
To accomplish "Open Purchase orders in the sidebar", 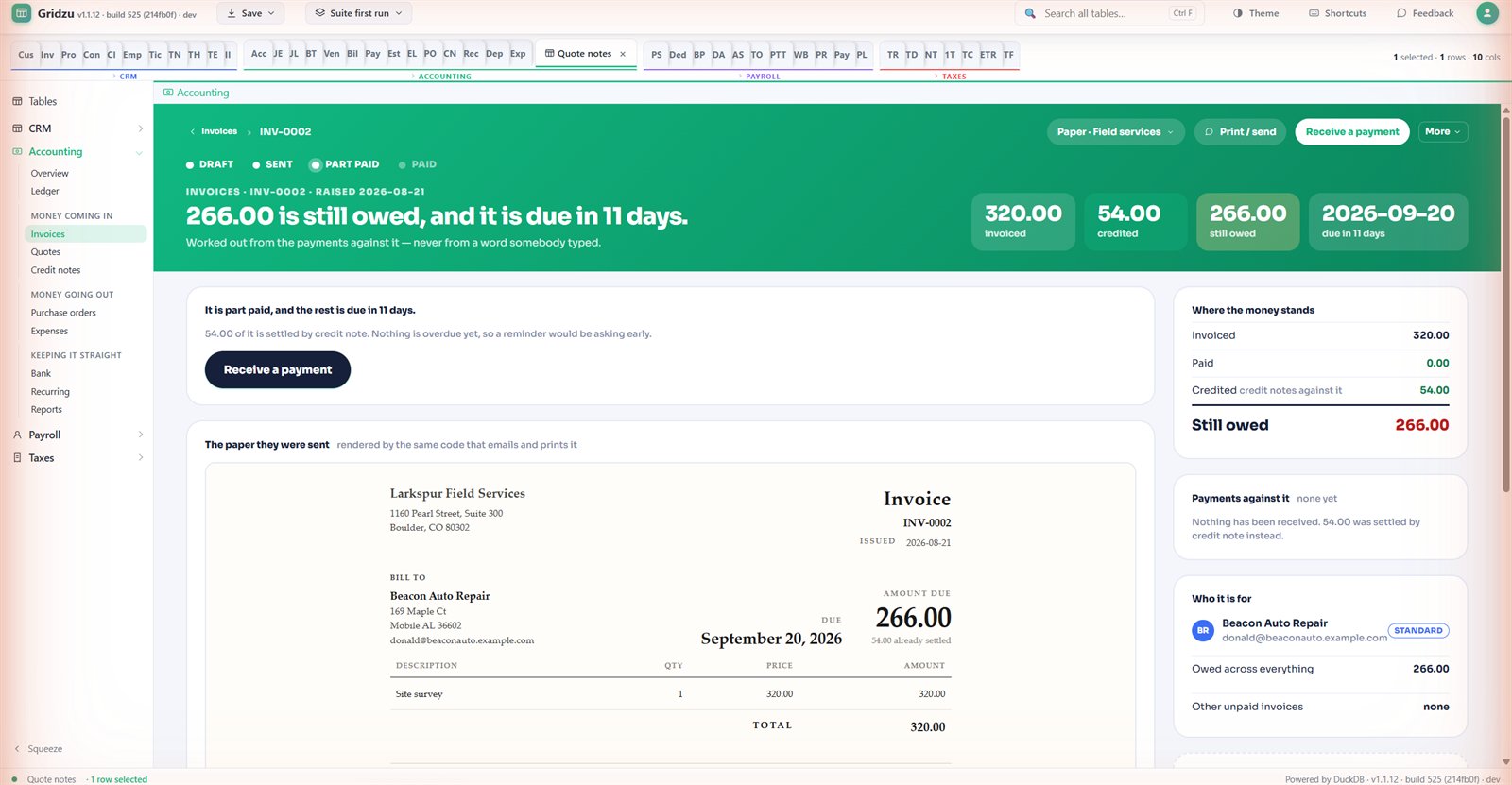I will (x=63, y=313).
